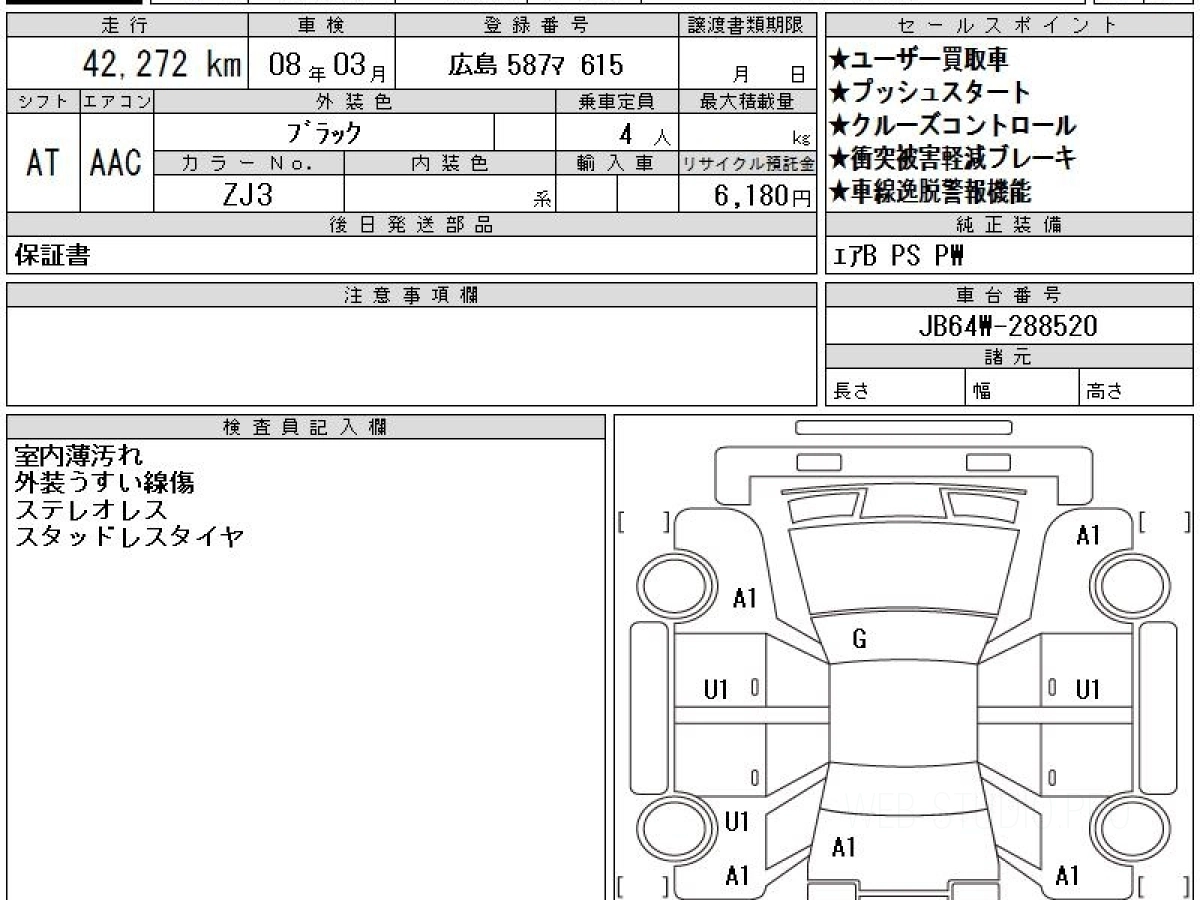
Task: Click the 後日発送部品 section header
Action: (x=412, y=225)
